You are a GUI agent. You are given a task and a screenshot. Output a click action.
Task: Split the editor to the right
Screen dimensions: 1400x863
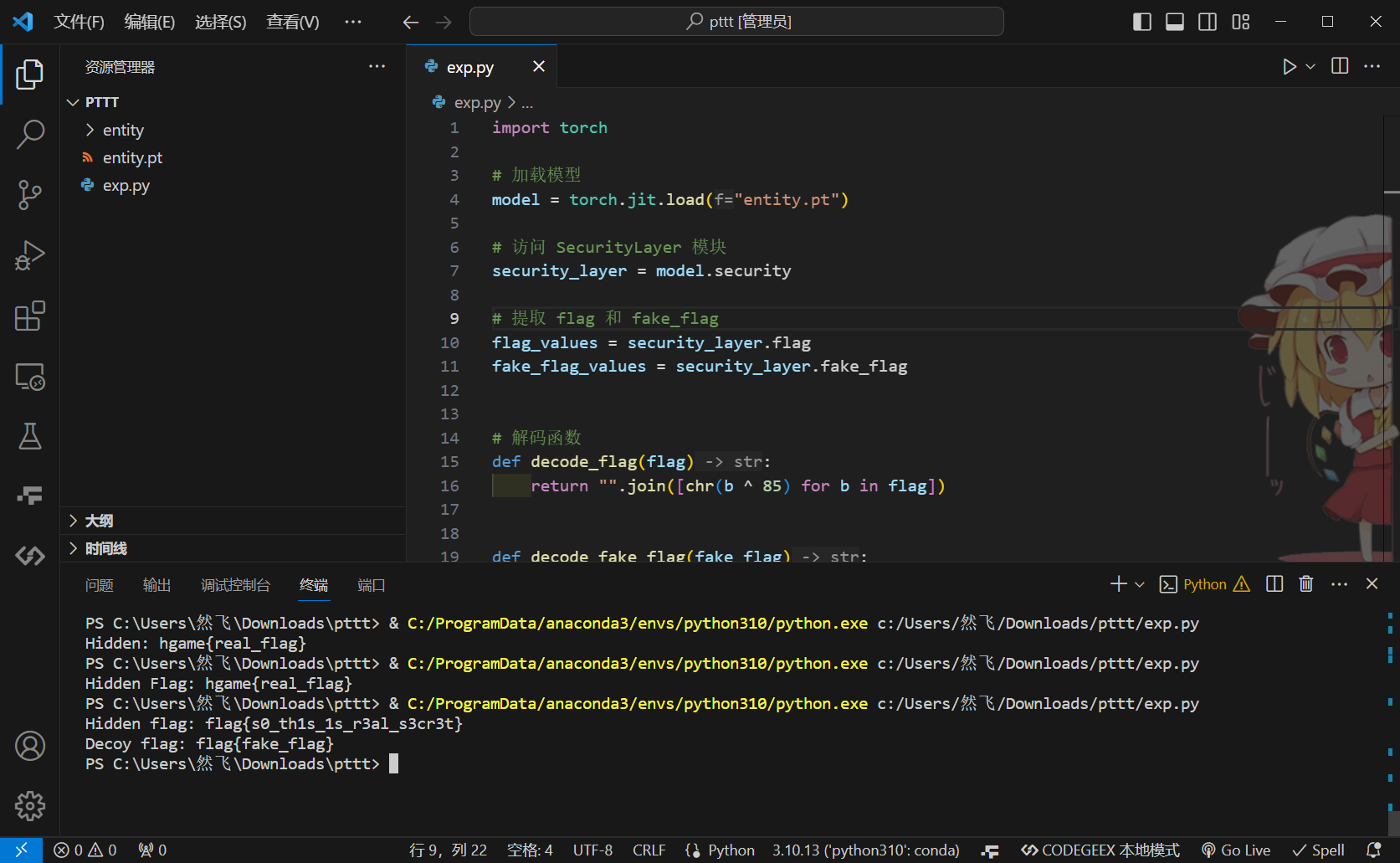pyautogui.click(x=1340, y=66)
